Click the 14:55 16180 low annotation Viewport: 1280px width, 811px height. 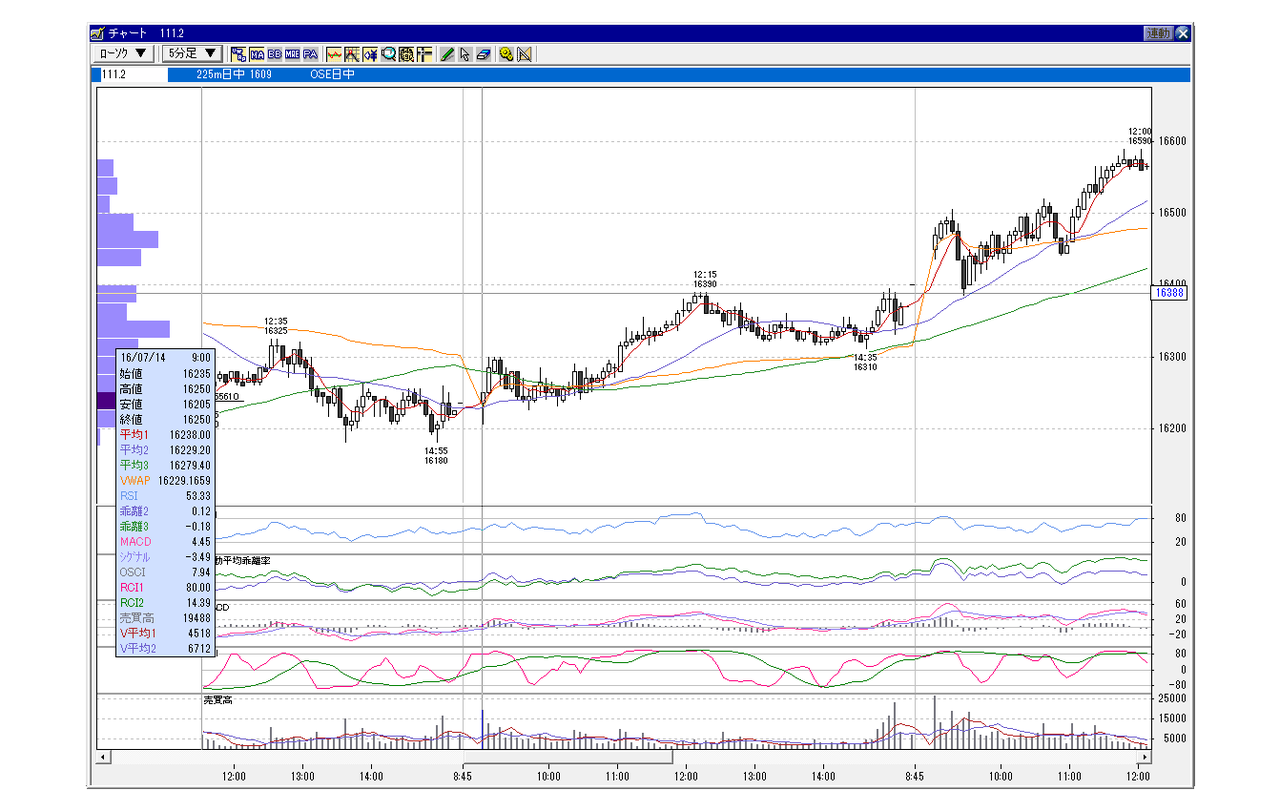tap(435, 455)
